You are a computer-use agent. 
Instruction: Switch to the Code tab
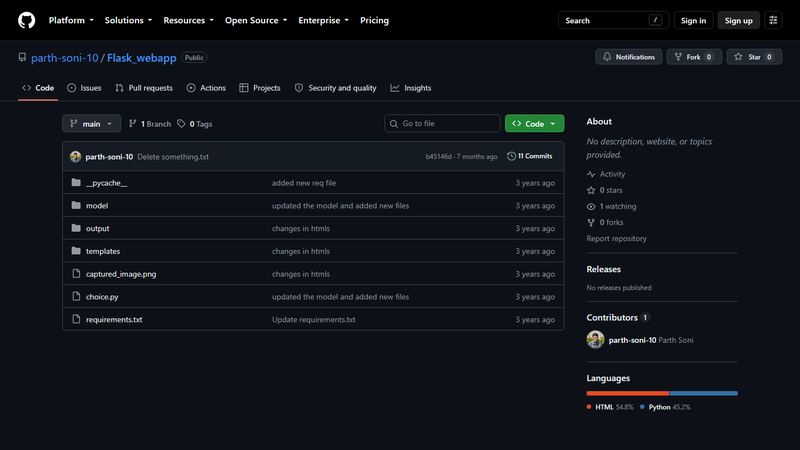pos(38,88)
